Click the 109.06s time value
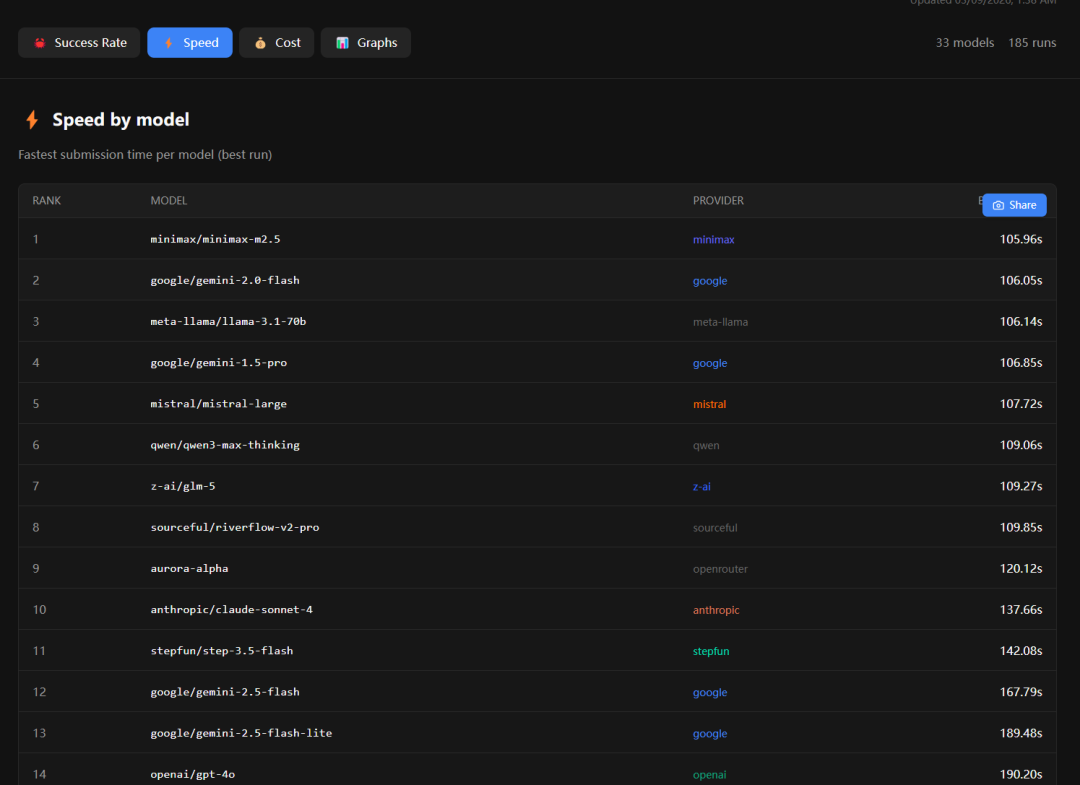 (x=1021, y=445)
